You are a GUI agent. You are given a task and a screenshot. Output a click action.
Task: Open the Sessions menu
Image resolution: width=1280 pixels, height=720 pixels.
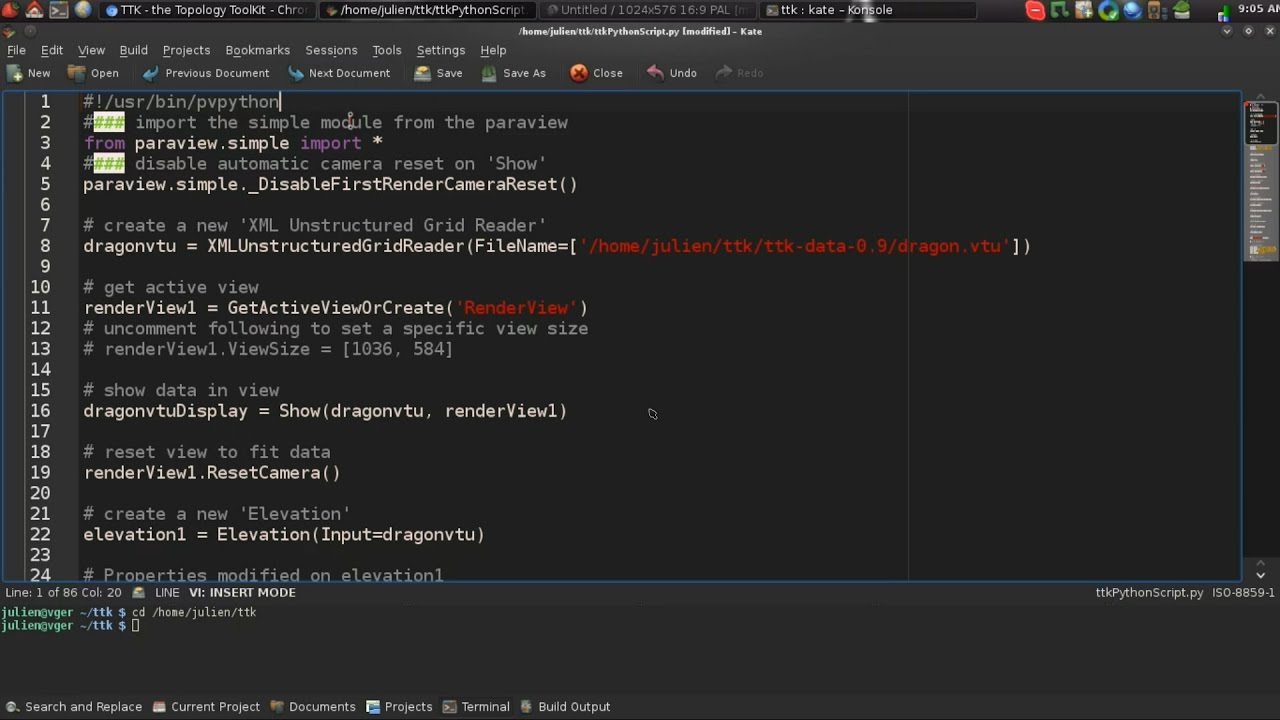331,50
